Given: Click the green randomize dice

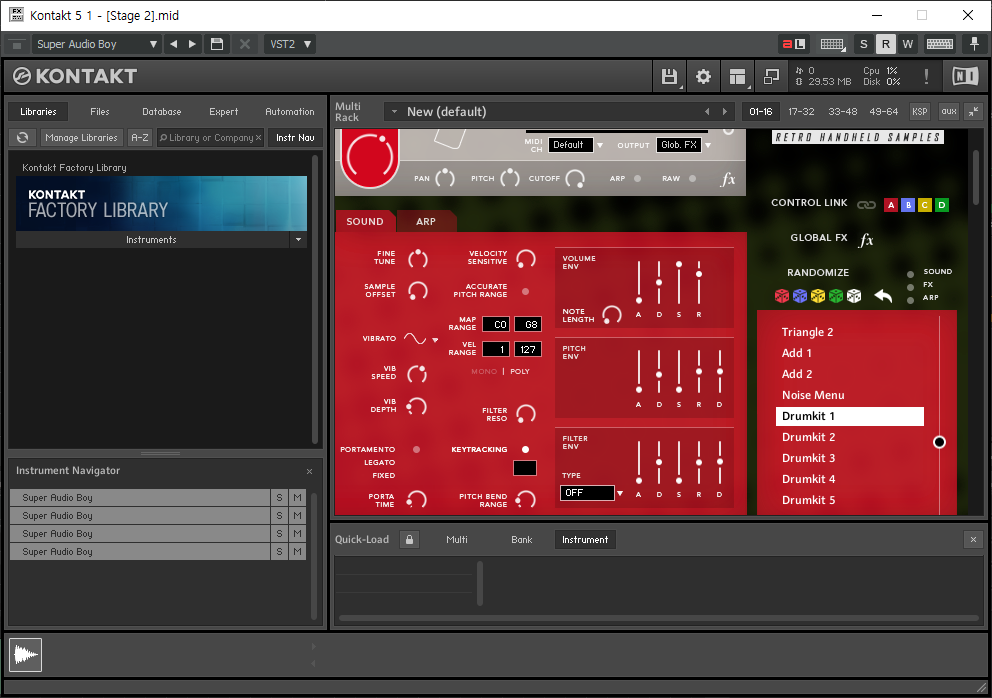Looking at the screenshot, I should (x=836, y=296).
